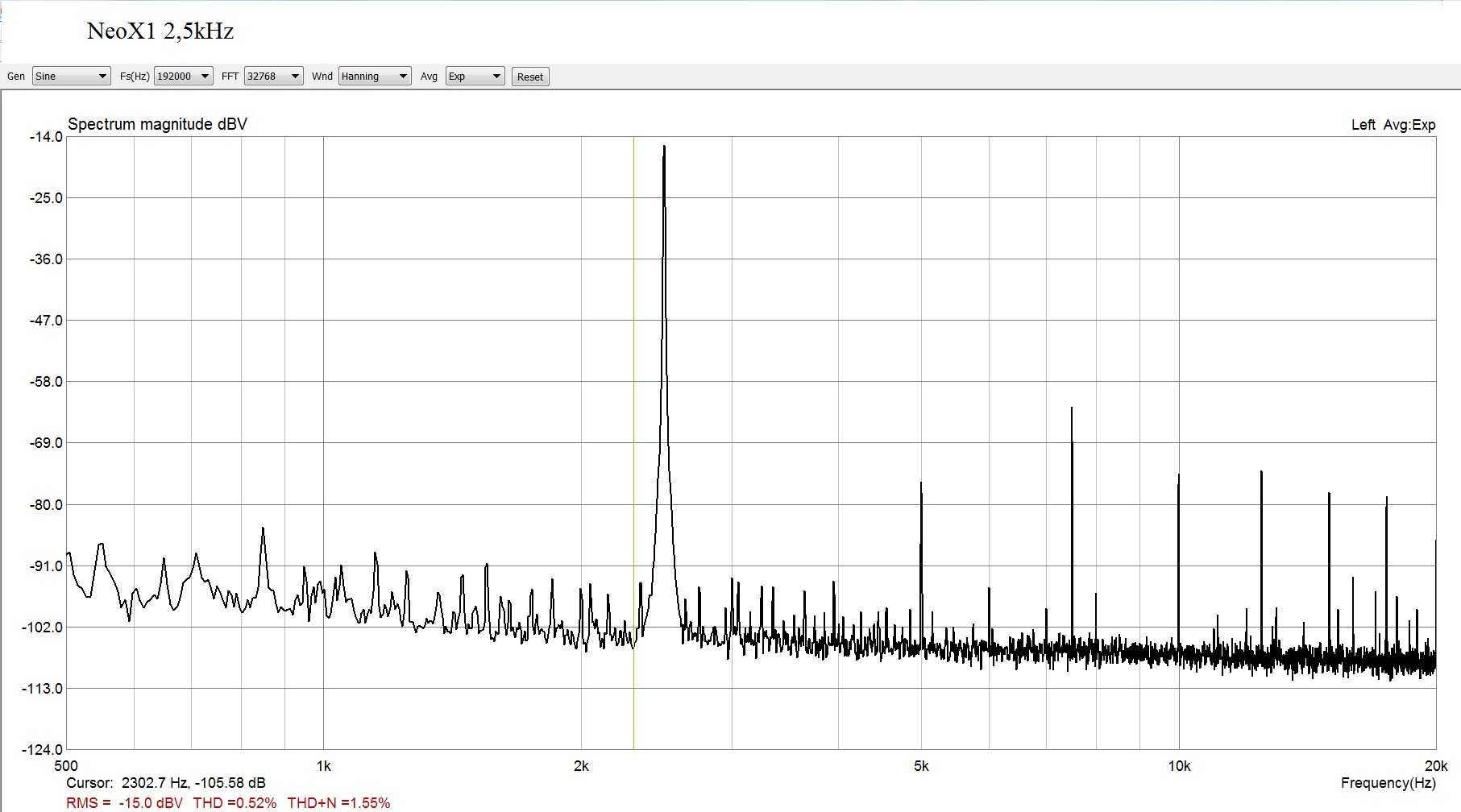Viewport: 1461px width, 812px height.
Task: Click the 'THD+N =1.55%' readout
Action: click(x=338, y=803)
